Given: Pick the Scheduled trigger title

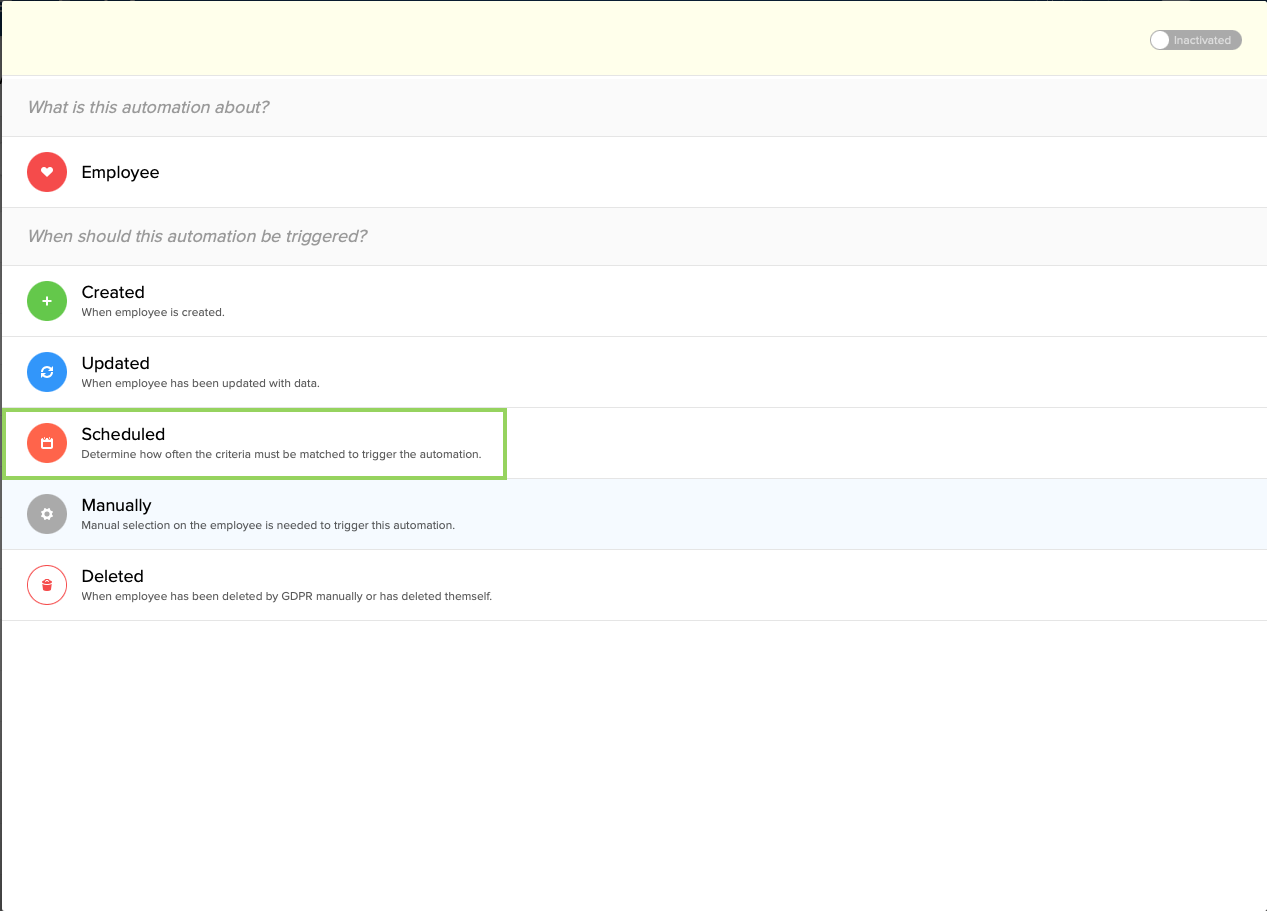Looking at the screenshot, I should pos(123,434).
